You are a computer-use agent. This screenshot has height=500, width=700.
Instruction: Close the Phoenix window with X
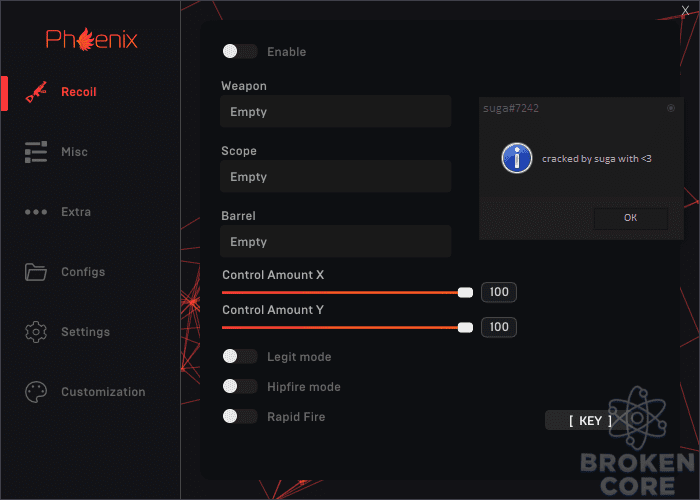pos(685,10)
